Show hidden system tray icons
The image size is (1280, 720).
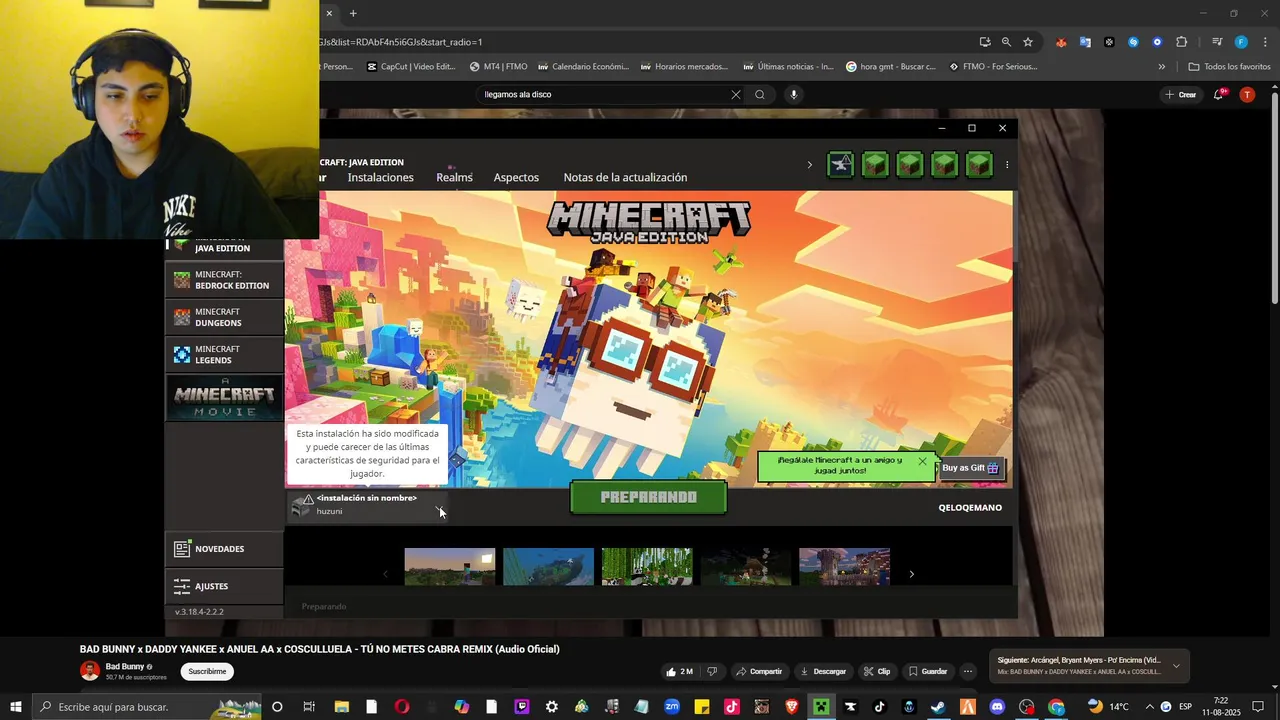pos(1149,707)
